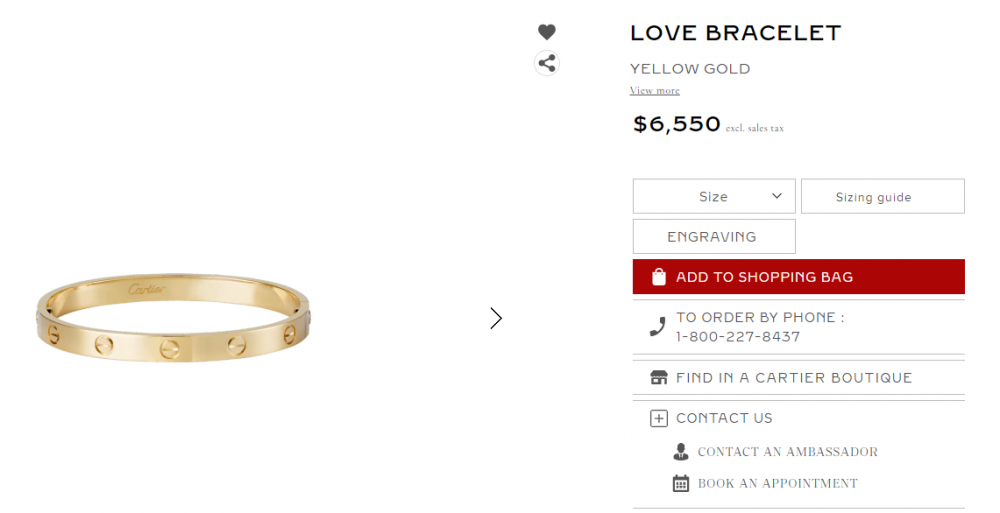Click the shopping bag icon on red button
The width and height of the screenshot is (1000, 513).
pyautogui.click(x=658, y=277)
